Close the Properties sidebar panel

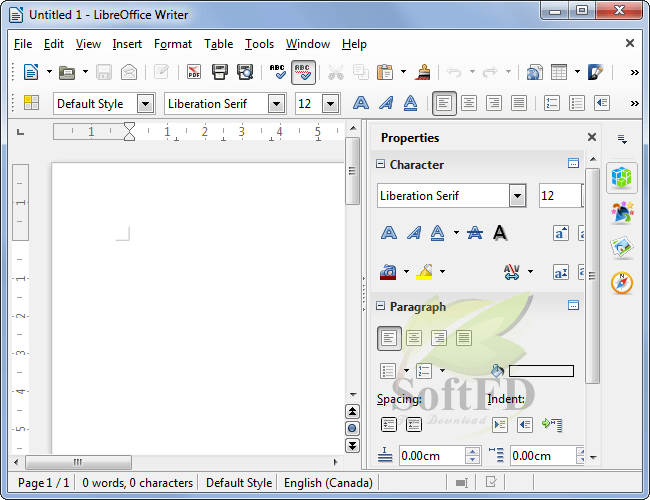pyautogui.click(x=592, y=137)
